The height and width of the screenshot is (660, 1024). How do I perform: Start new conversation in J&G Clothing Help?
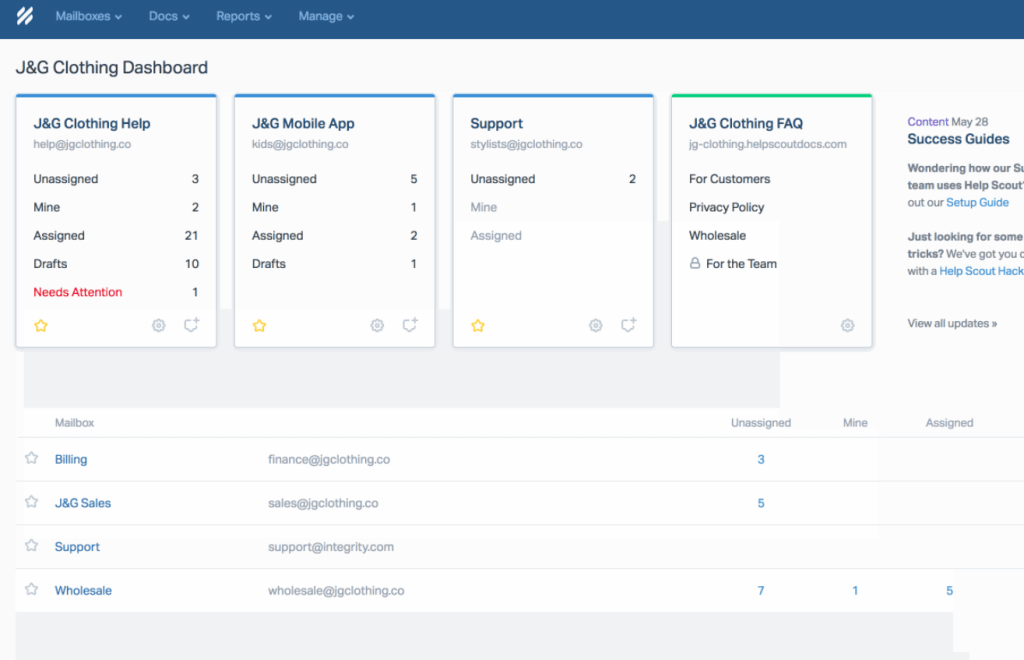coord(191,325)
